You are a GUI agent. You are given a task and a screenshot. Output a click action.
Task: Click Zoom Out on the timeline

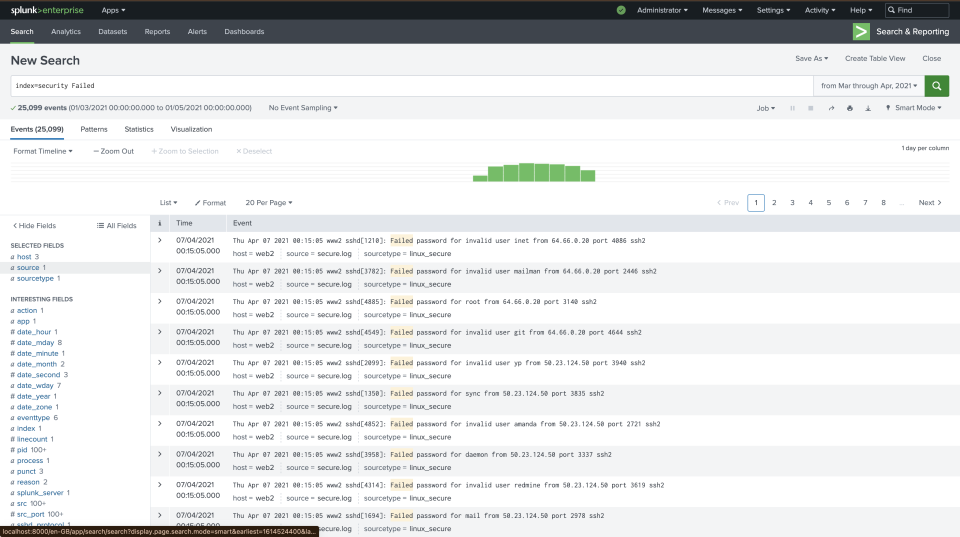click(113, 151)
